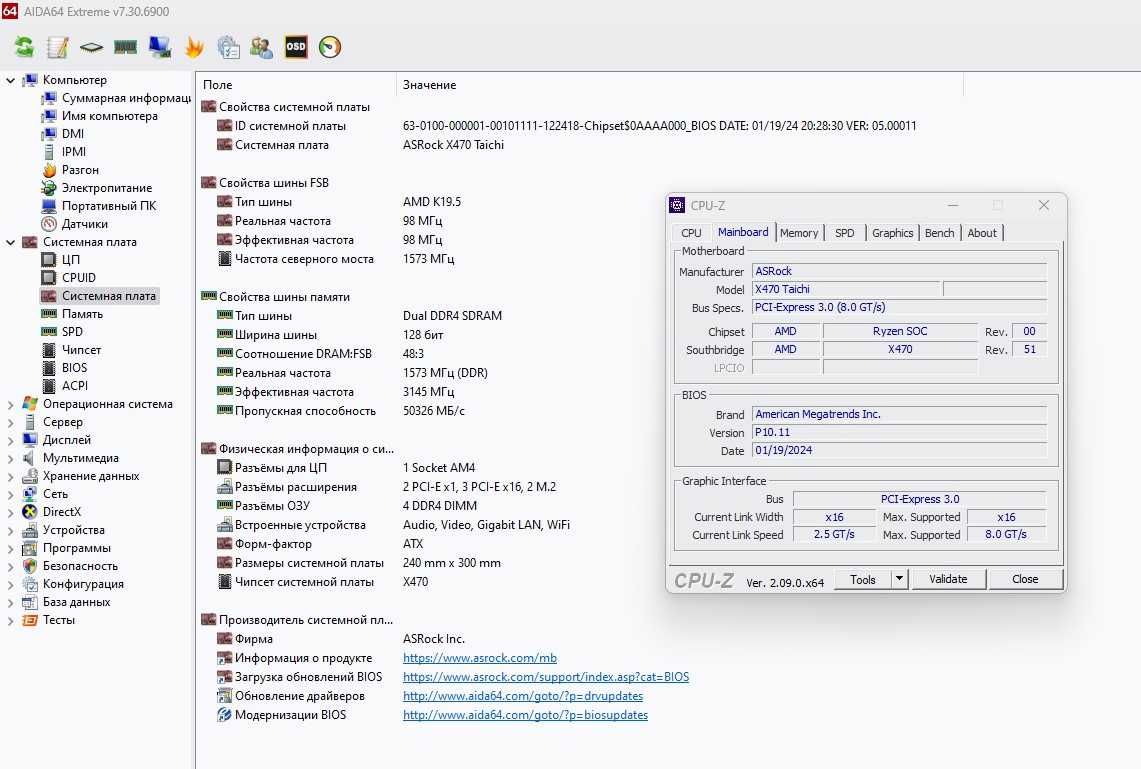This screenshot has height=769, width=1141.
Task: Open the About tab in CPU-Z
Action: point(982,233)
